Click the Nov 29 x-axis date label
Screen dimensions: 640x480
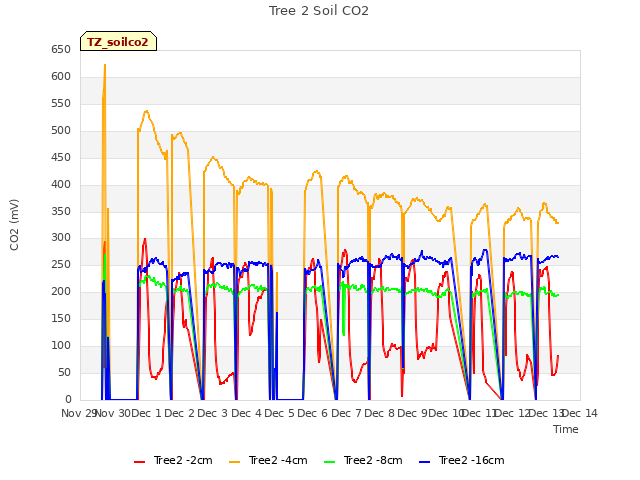click(x=79, y=413)
